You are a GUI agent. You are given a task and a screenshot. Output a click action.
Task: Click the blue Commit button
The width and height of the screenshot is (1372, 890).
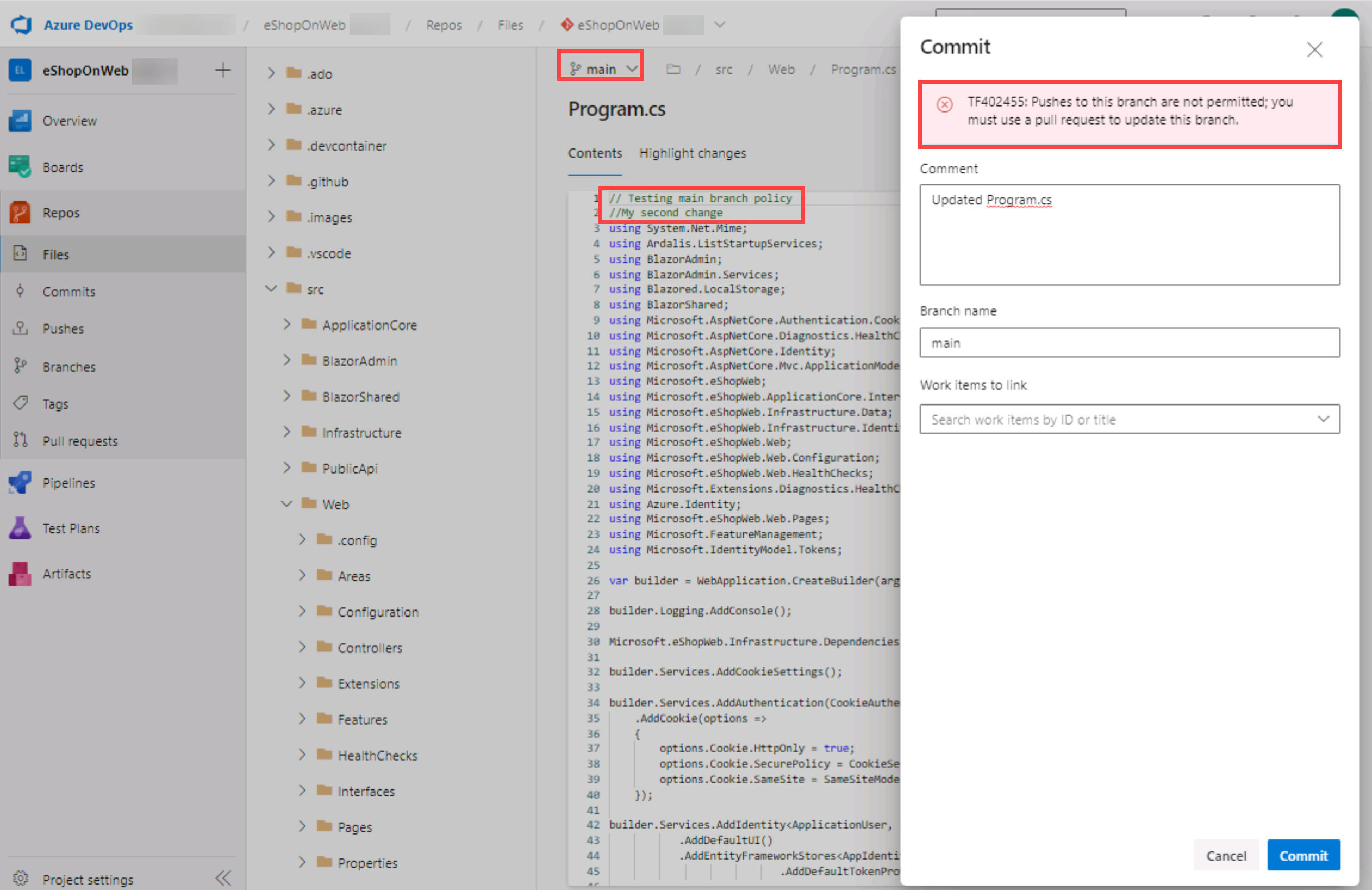tap(1304, 855)
